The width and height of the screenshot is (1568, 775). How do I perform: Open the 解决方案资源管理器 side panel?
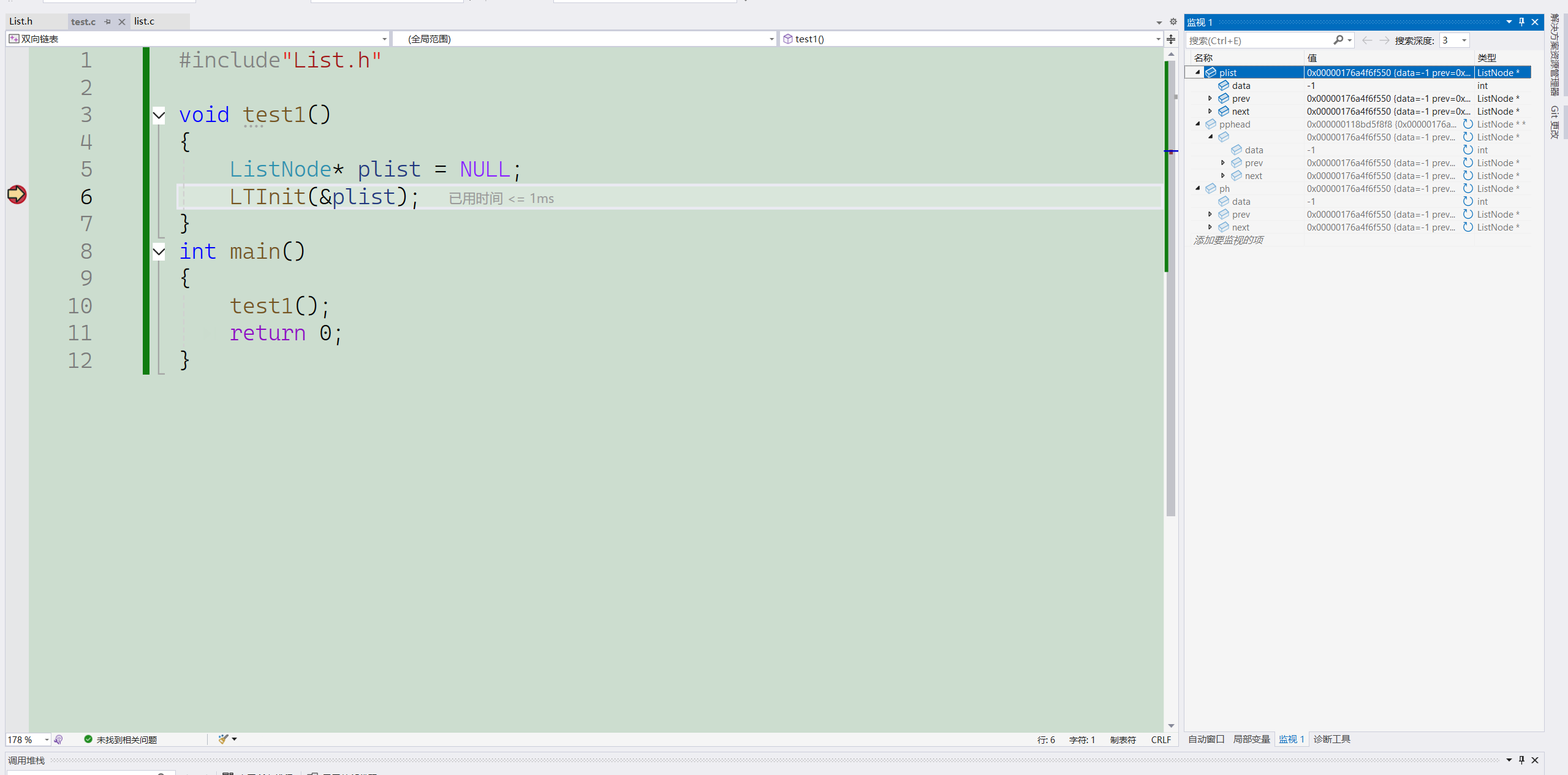pos(1555,55)
